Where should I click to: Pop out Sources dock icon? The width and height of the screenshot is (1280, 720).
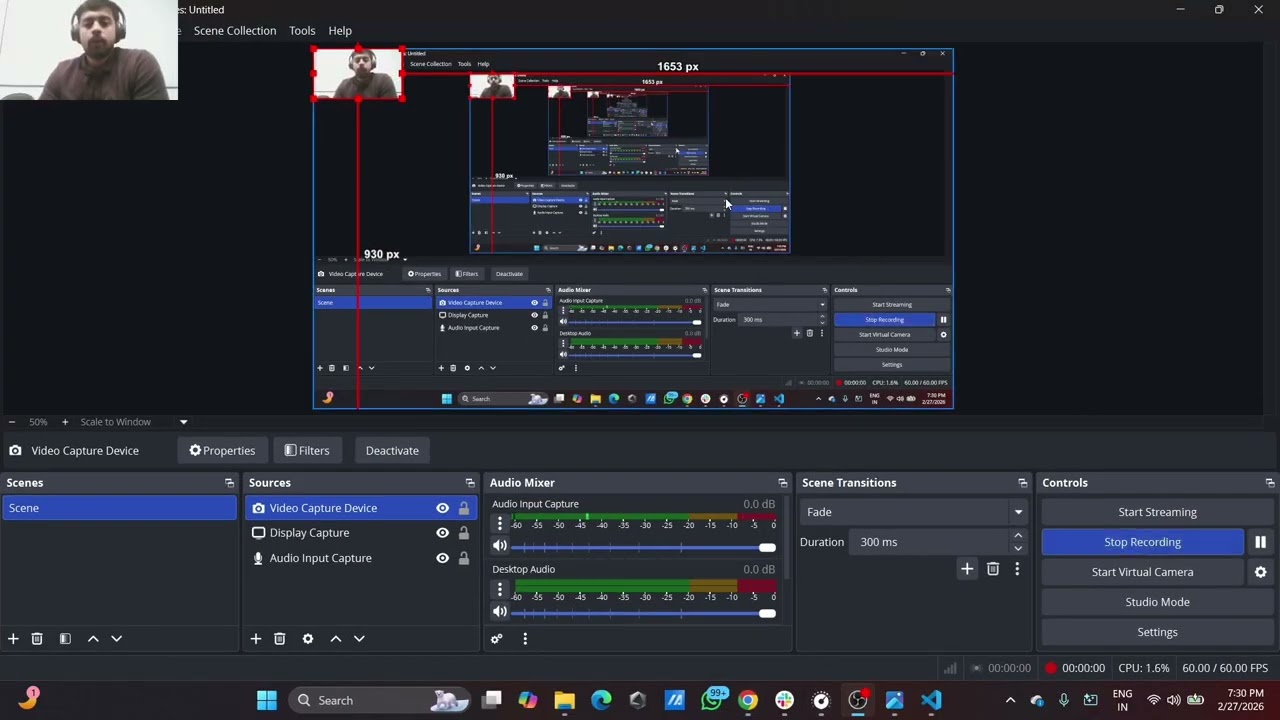click(470, 483)
